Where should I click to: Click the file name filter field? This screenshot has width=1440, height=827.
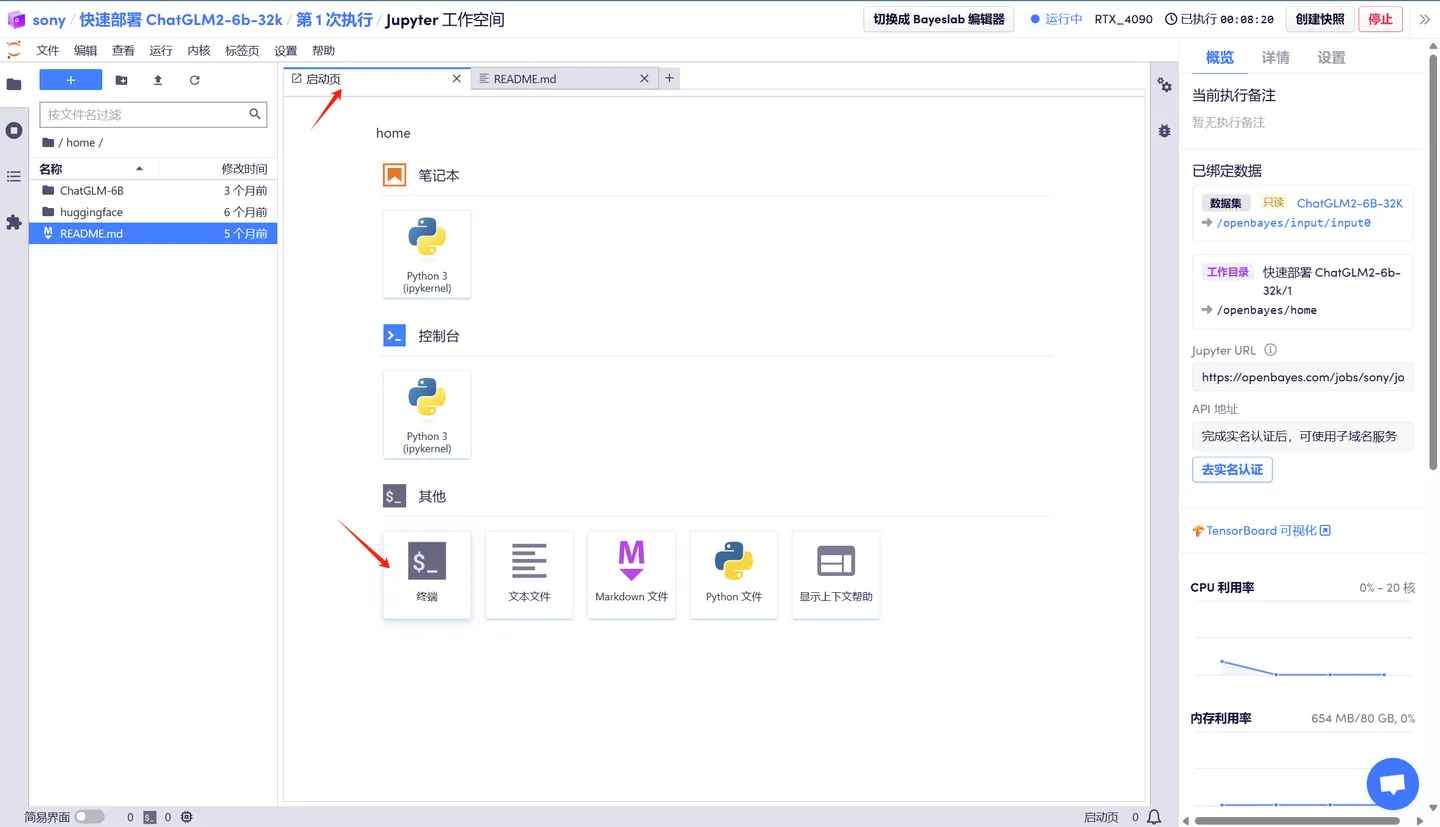click(x=153, y=114)
